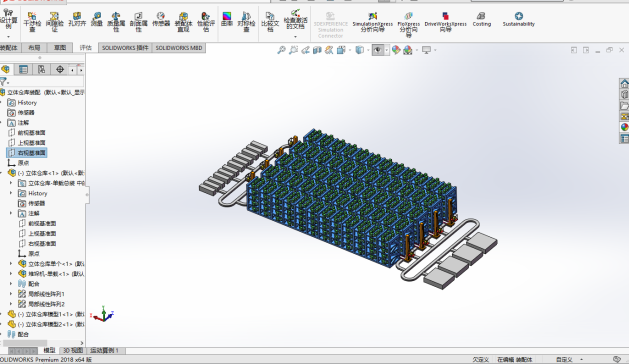Open Compare Documents (比较文档)

(x=270, y=22)
